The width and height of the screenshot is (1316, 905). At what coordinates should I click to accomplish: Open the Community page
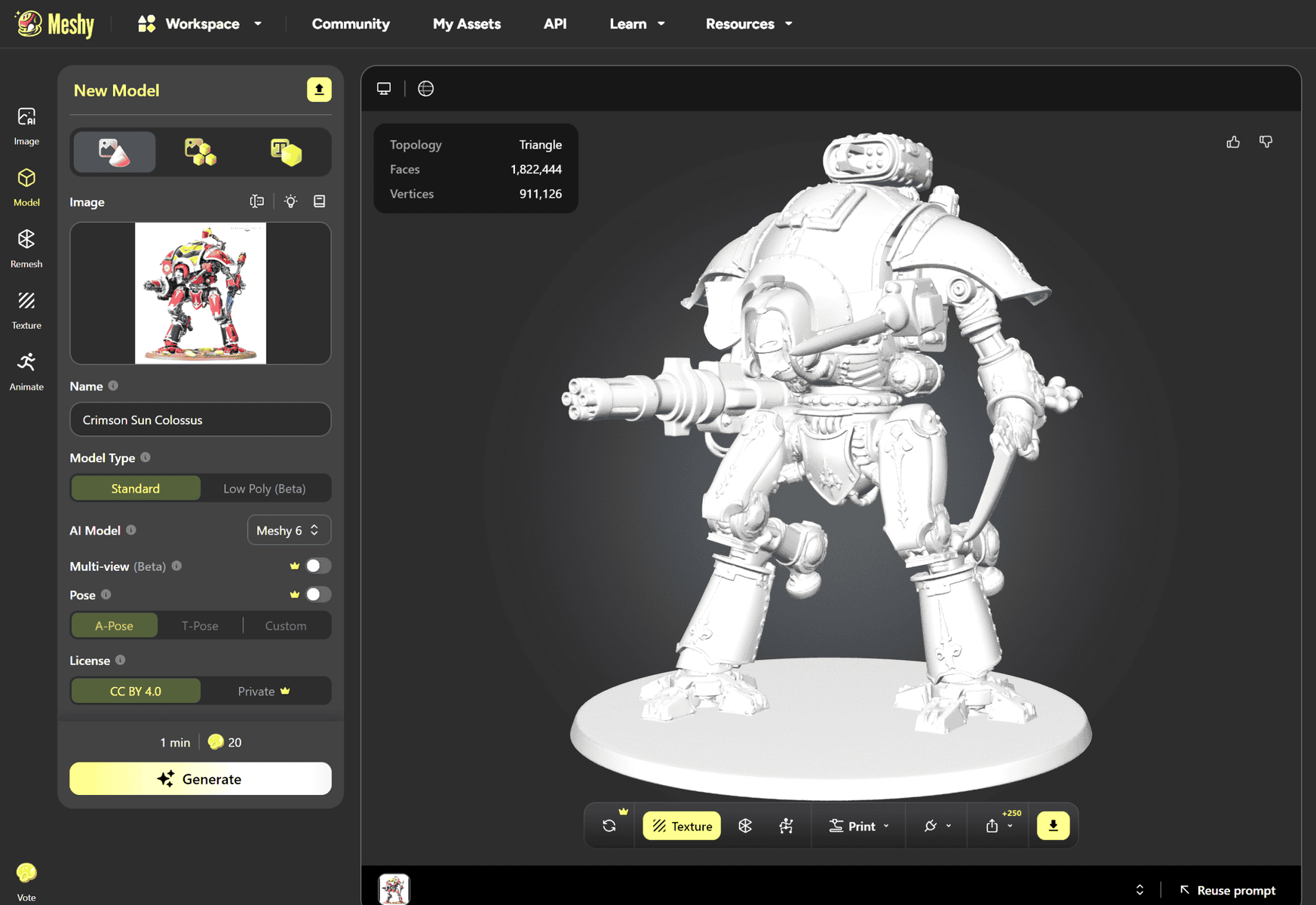(351, 24)
